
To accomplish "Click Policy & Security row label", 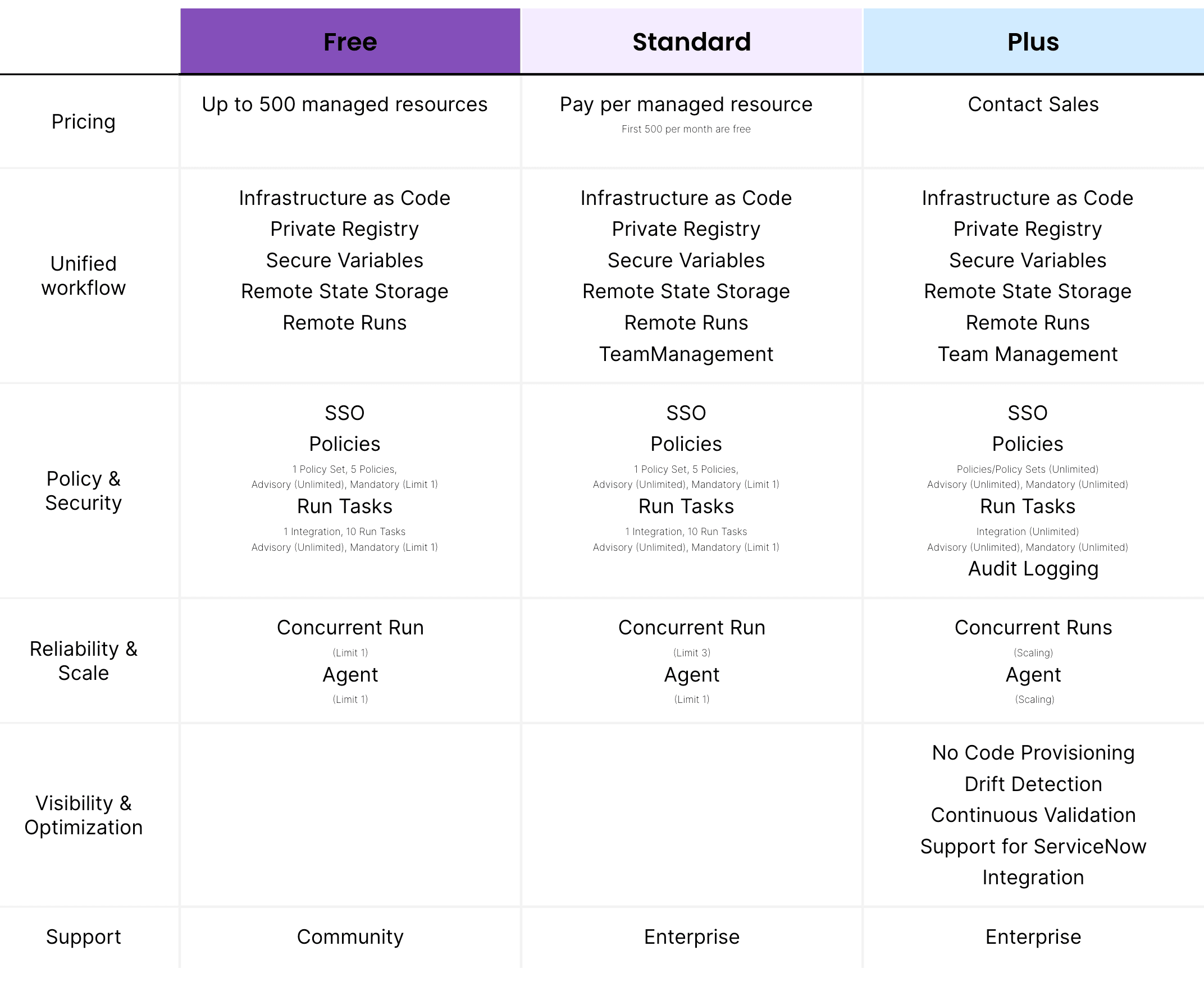I will coord(83,490).
